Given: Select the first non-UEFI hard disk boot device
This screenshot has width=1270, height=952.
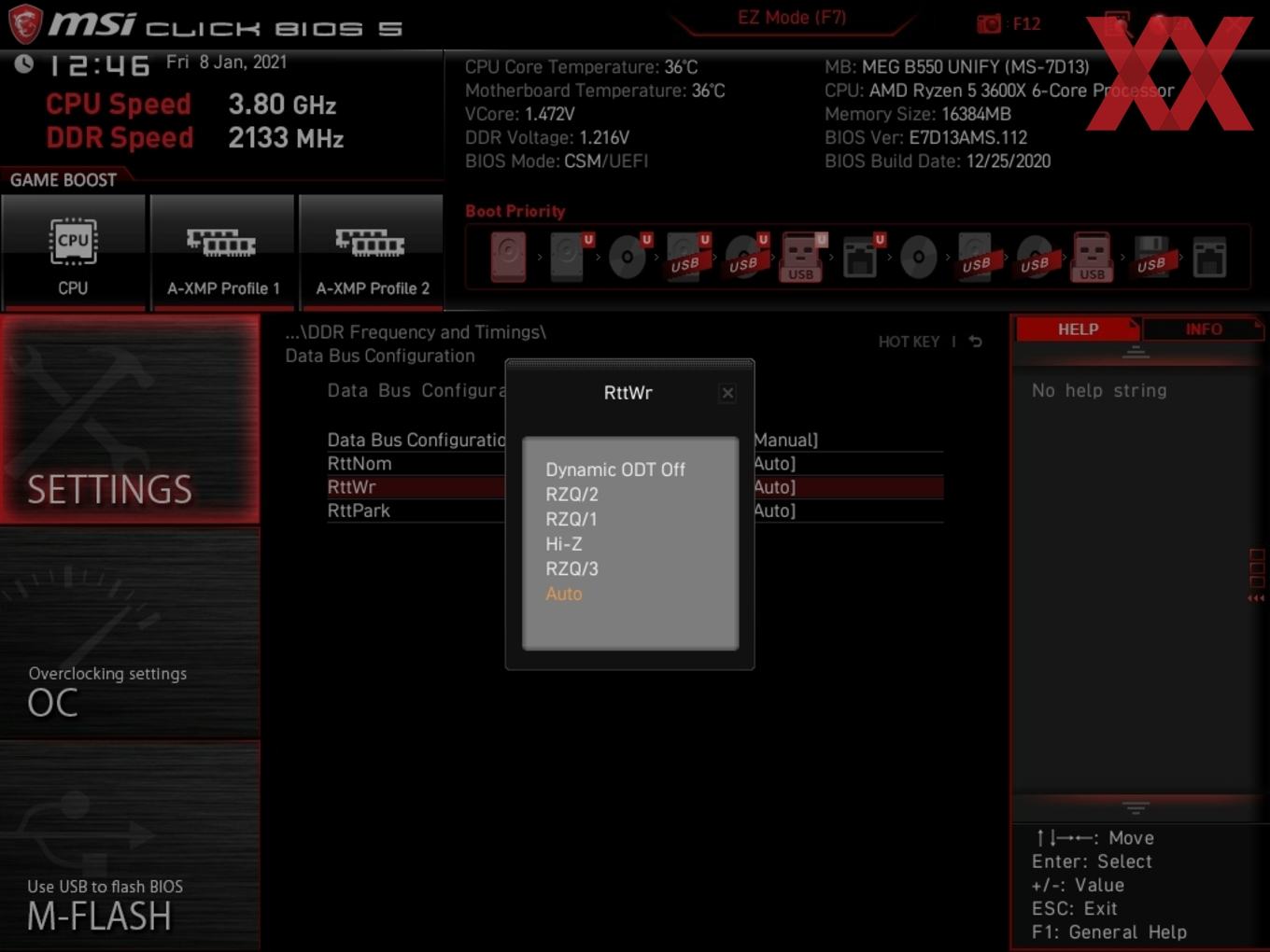Looking at the screenshot, I should (509, 257).
